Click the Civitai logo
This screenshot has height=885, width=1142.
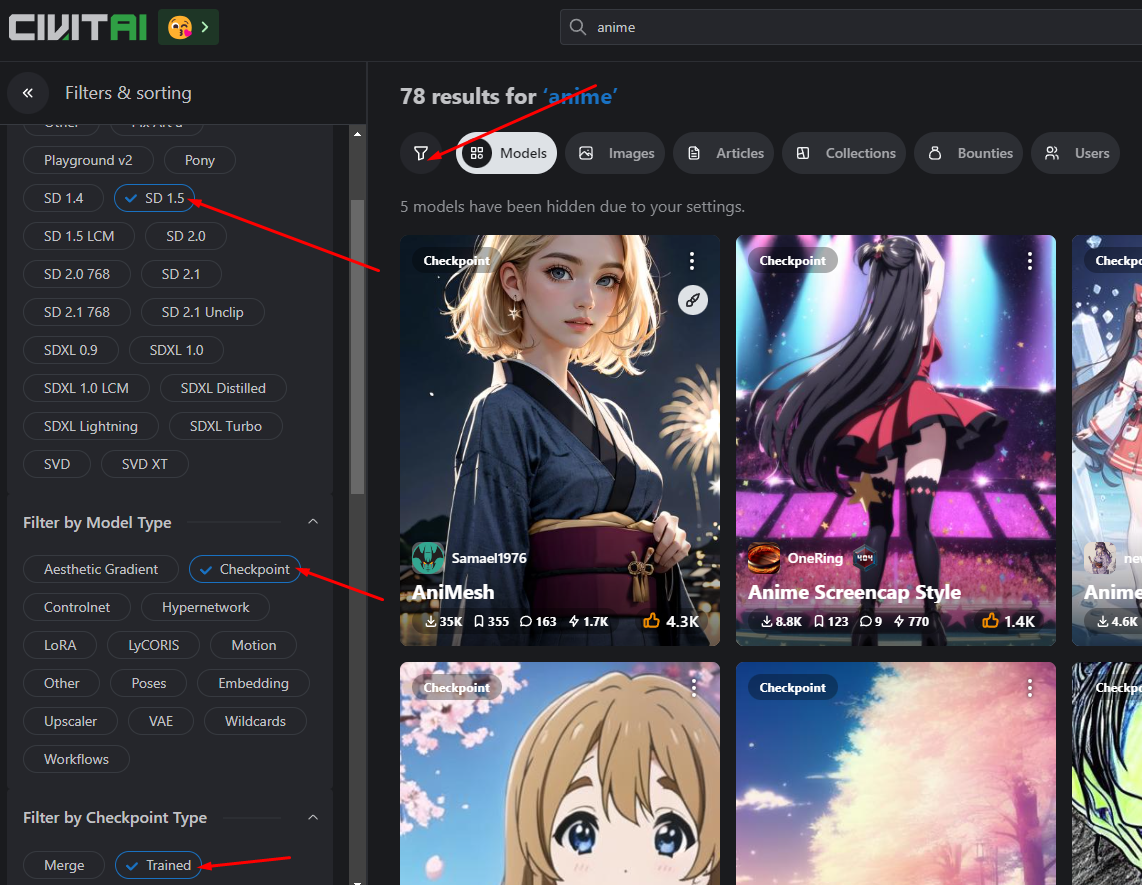click(77, 27)
